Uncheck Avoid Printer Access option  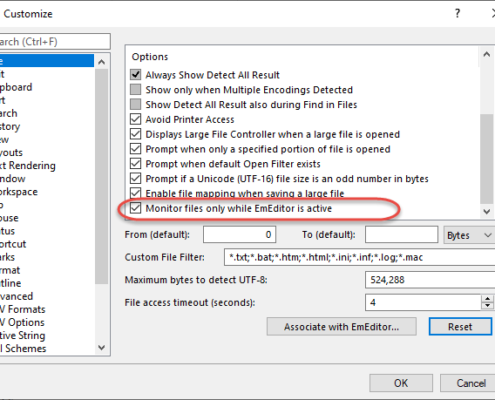[x=135, y=119]
